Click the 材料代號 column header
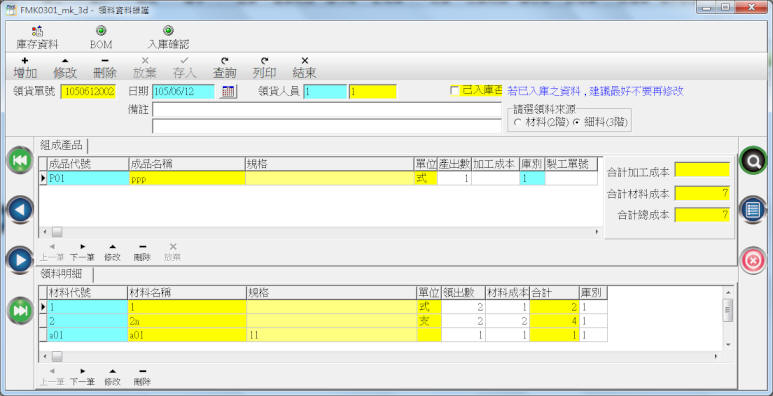 87,292
